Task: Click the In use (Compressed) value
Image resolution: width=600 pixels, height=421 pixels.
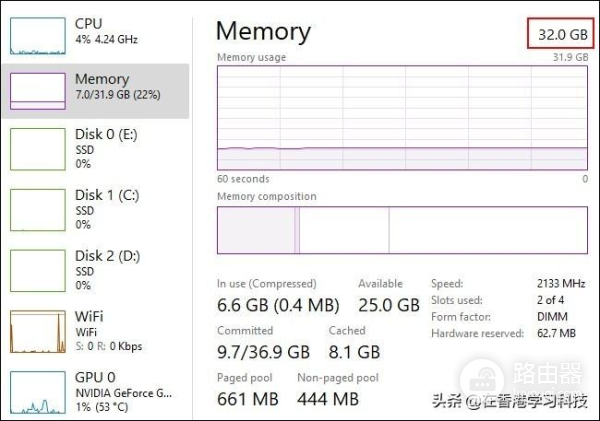Action: [x=276, y=305]
